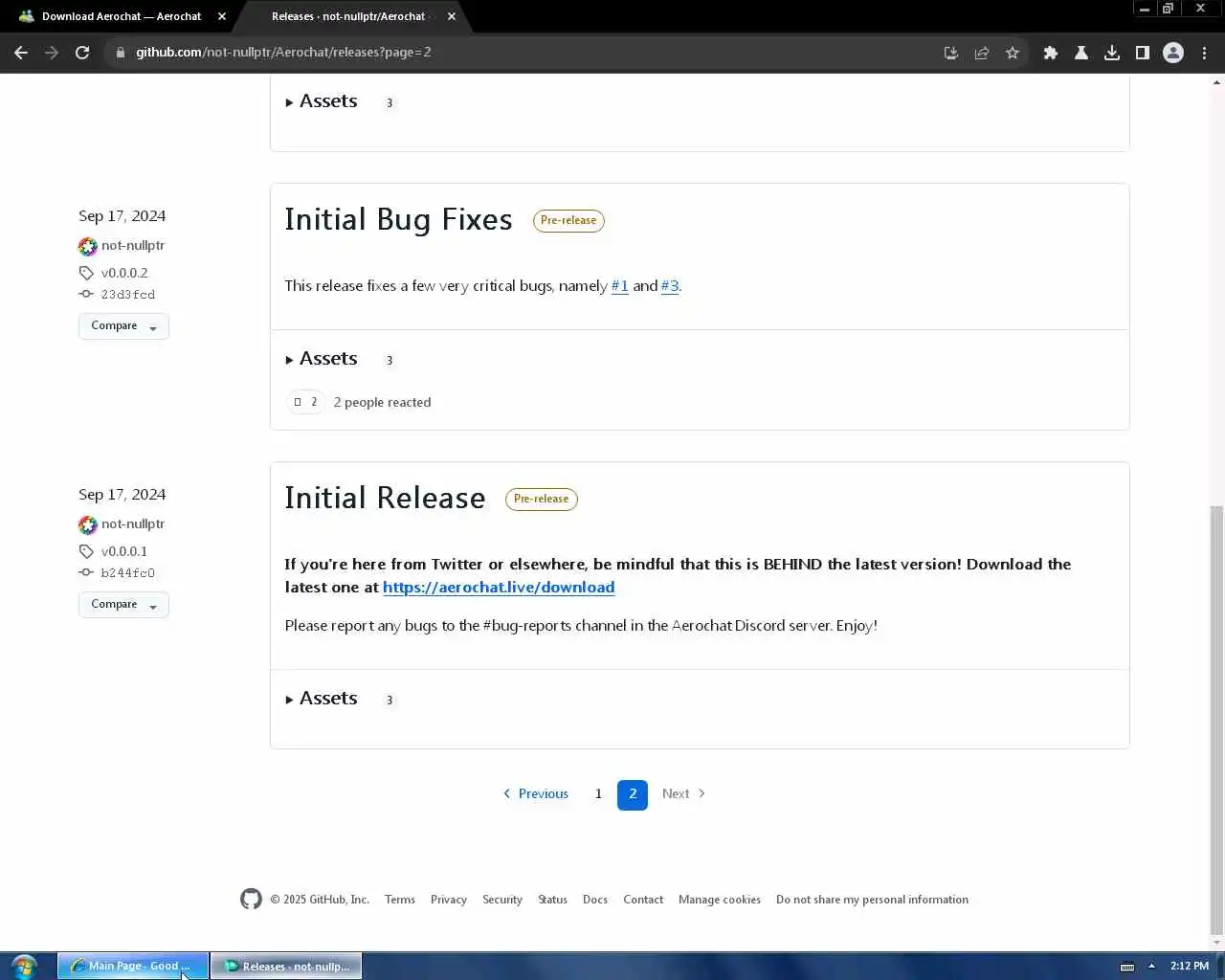Click current page 2 button
1225x980 pixels.
click(x=633, y=794)
